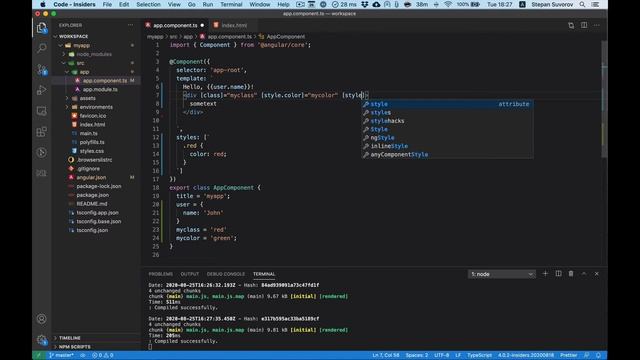Viewport: 640px width, 360px height.
Task: Open the Remote Explorer view
Action: [x=42, y=111]
